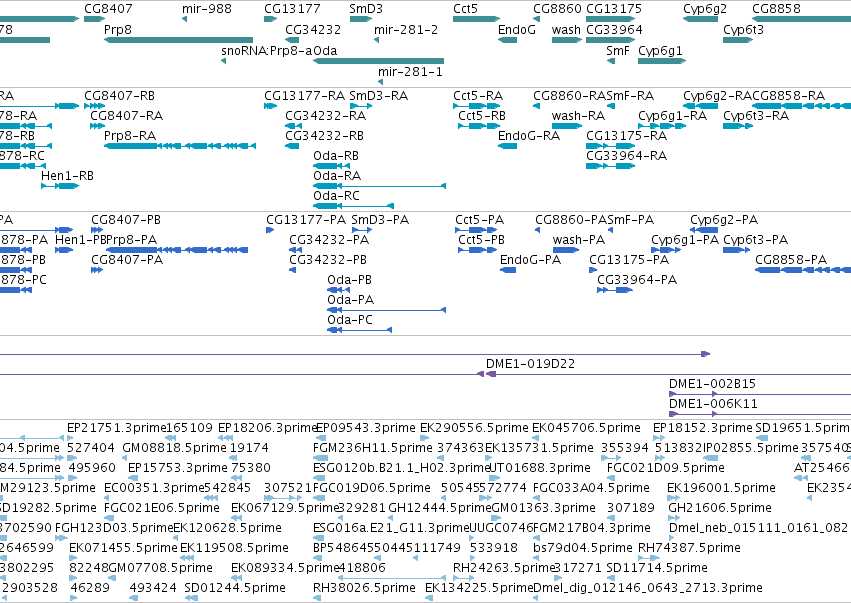Click the Cct5-RB transcript label
This screenshot has height=603, width=851.
pyautogui.click(x=482, y=116)
